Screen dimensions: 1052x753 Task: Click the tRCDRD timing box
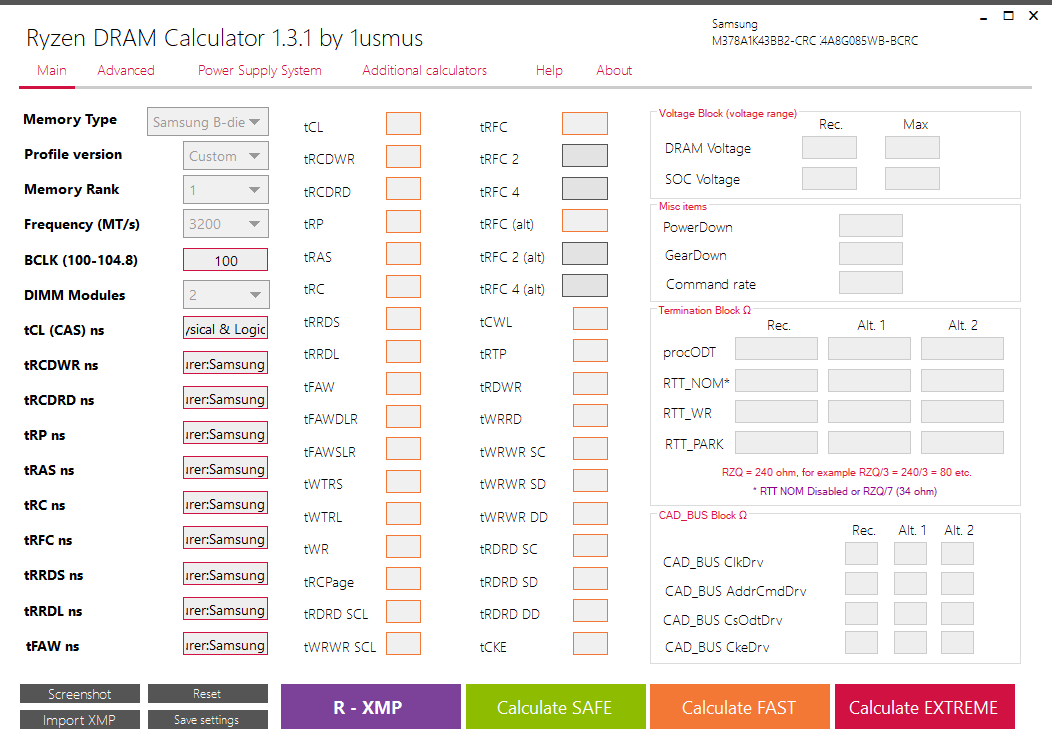[x=403, y=189]
